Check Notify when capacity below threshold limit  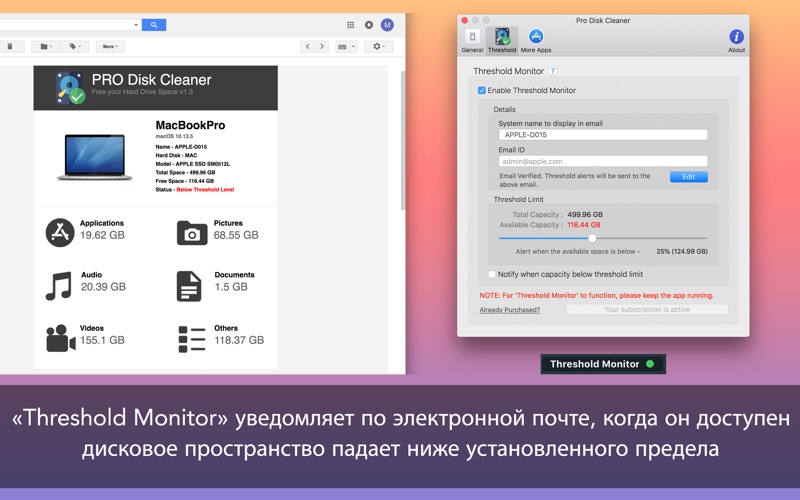492,274
